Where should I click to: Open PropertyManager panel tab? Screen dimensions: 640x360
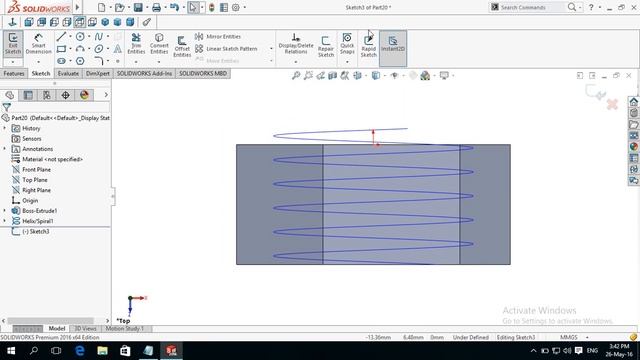[28, 95]
